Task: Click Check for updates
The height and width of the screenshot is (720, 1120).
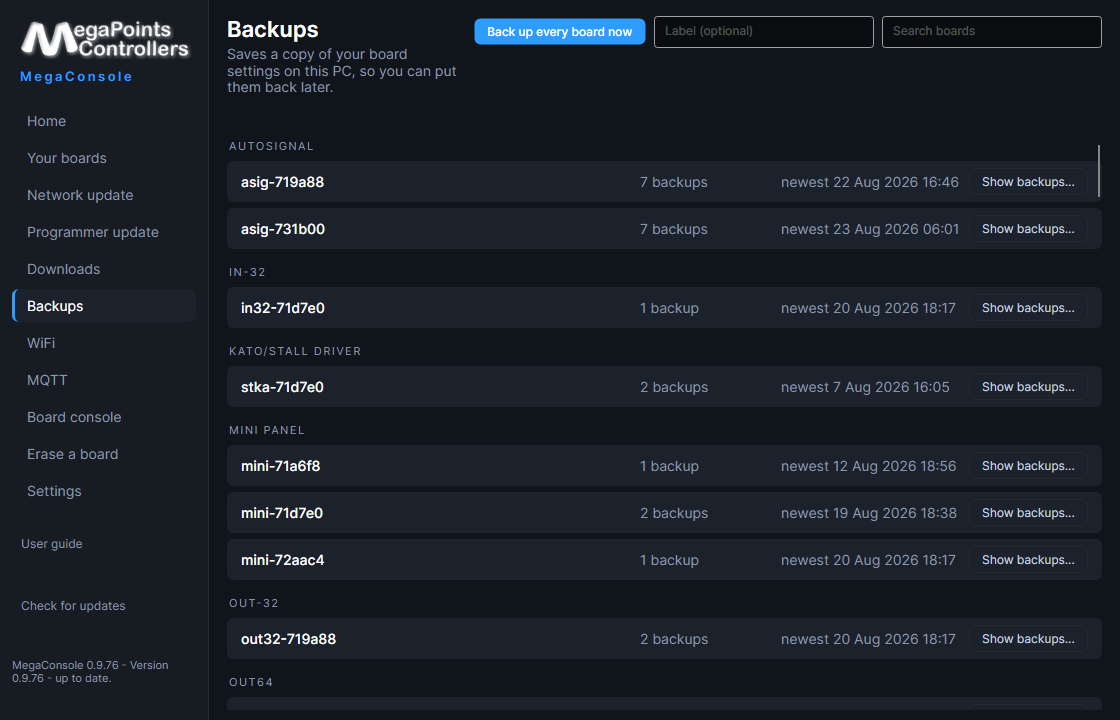Action: tap(73, 606)
